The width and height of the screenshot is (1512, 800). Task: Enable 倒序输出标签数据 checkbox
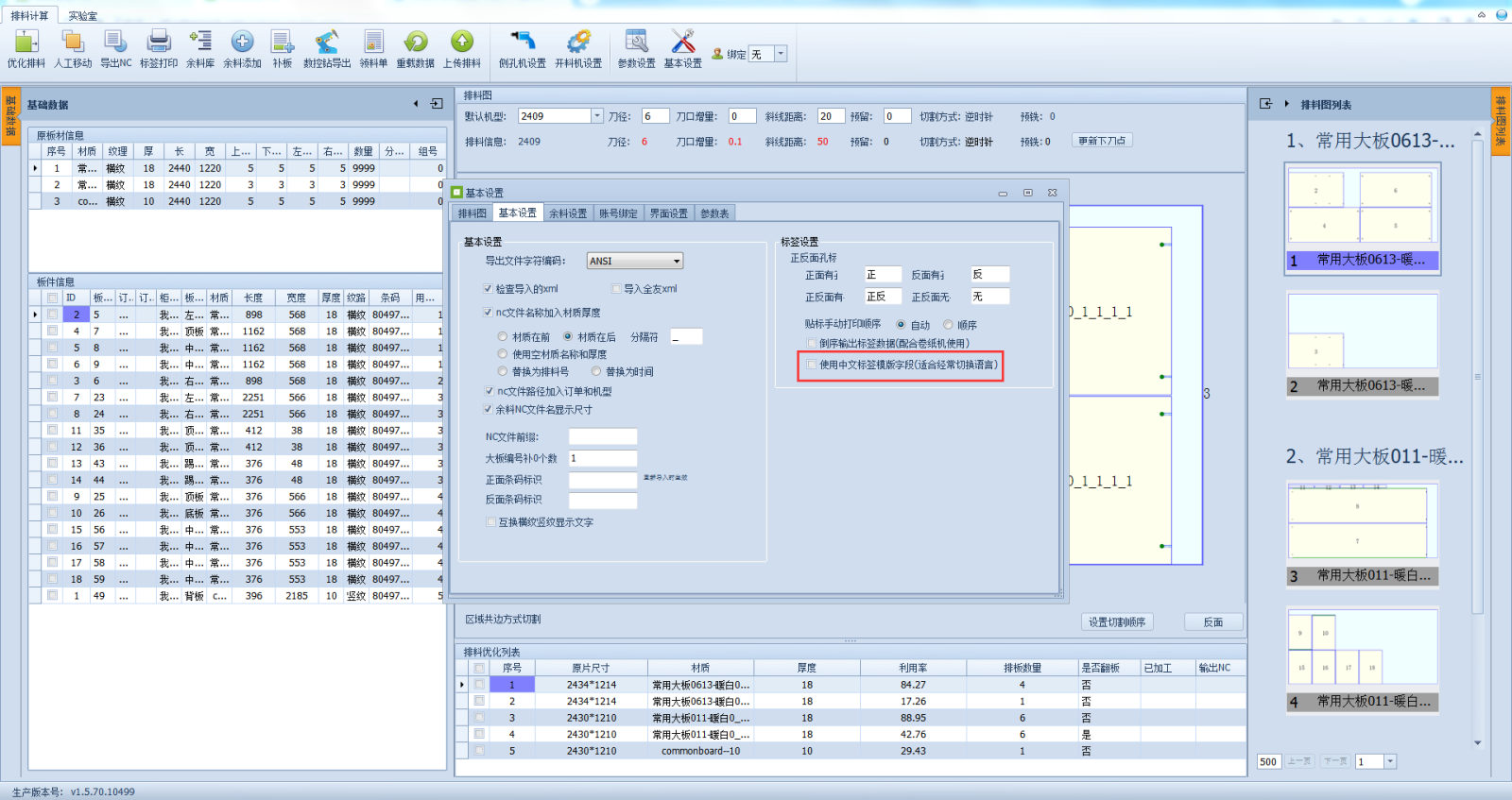pyautogui.click(x=811, y=343)
